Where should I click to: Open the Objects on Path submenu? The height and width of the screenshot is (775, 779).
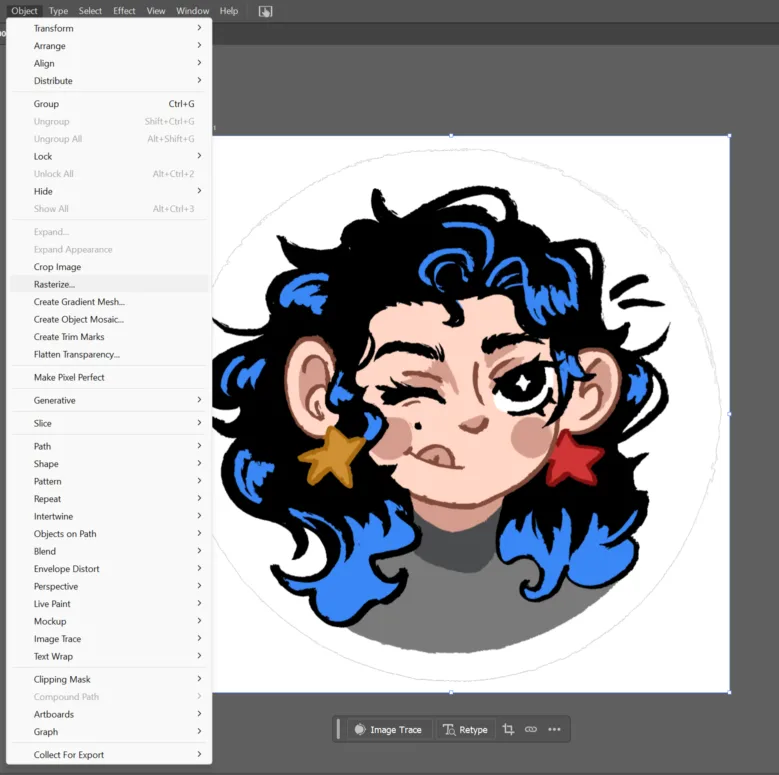(109, 534)
